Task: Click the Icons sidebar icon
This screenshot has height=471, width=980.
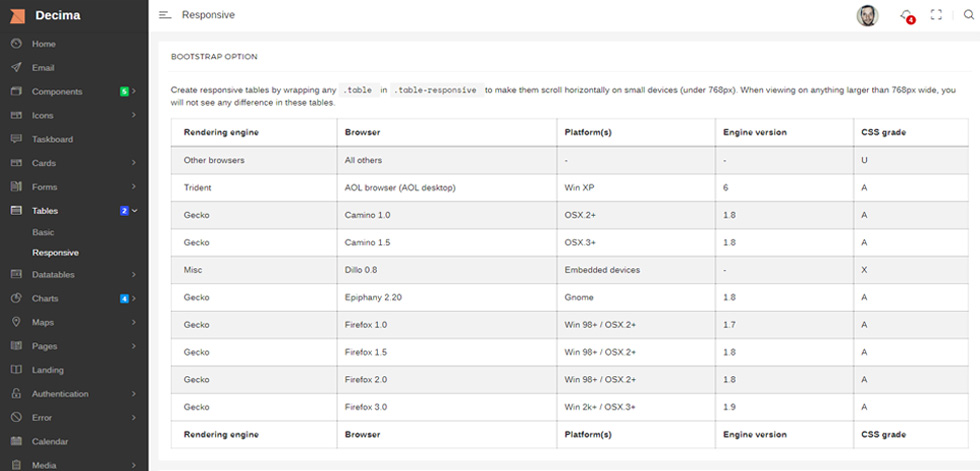Action: click(x=17, y=115)
